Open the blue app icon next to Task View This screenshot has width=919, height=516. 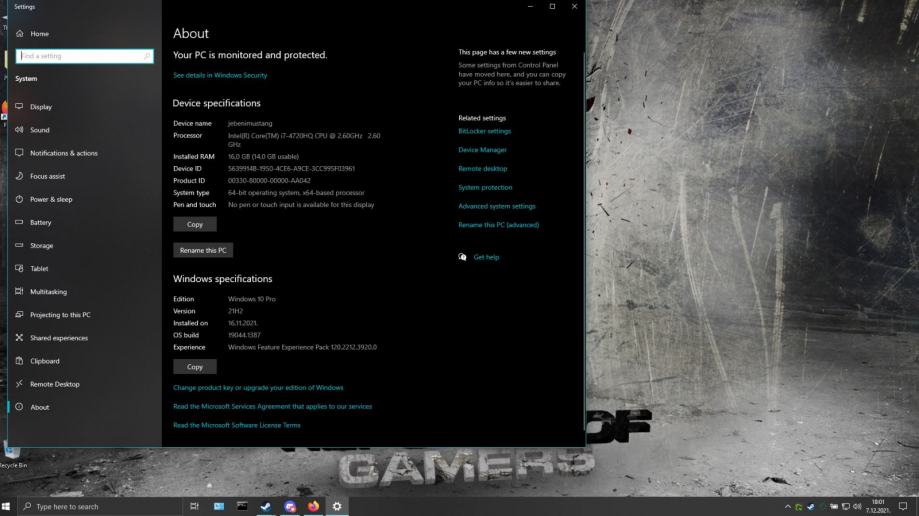pyautogui.click(x=219, y=506)
